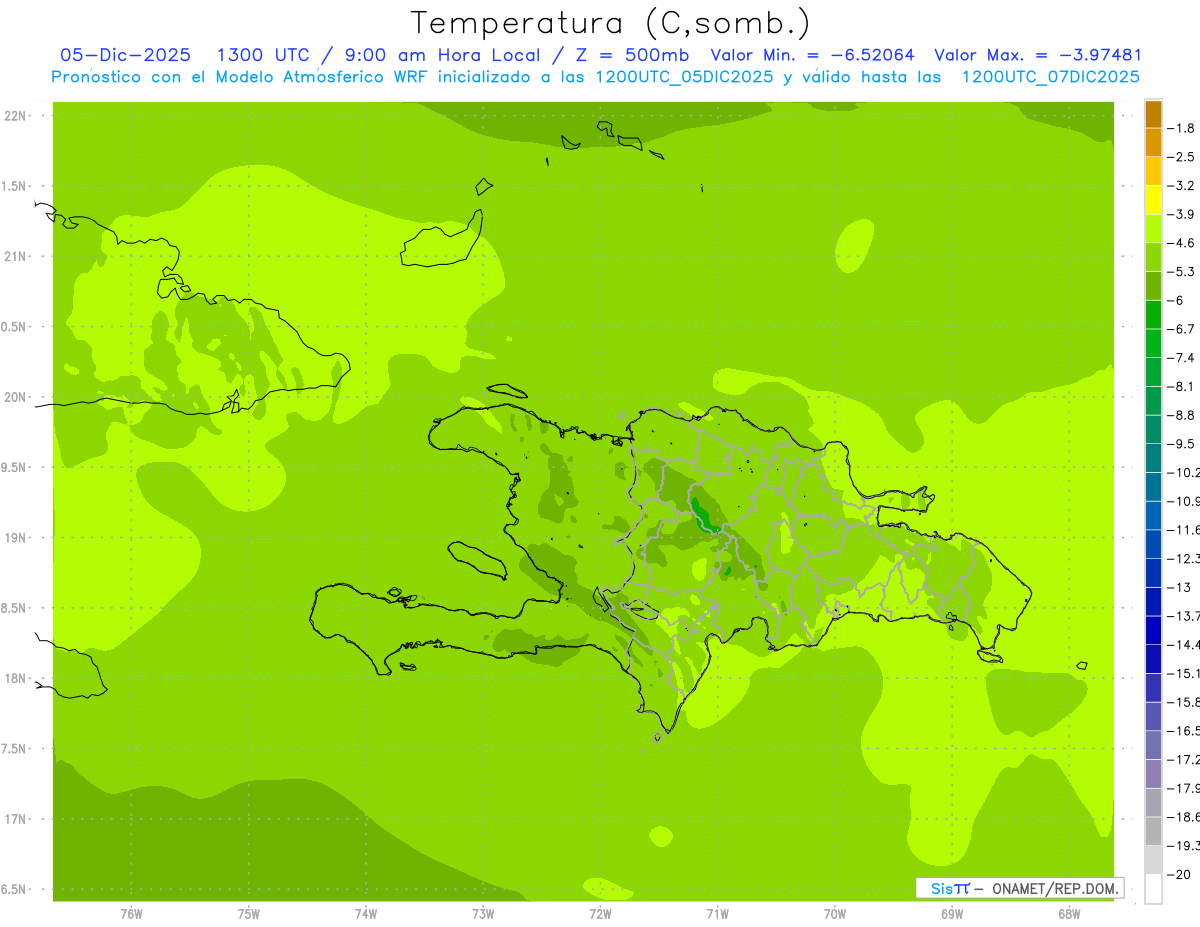
Task: Click the yellow swatch between -3.2 and -3.9
Action: (x=1153, y=200)
